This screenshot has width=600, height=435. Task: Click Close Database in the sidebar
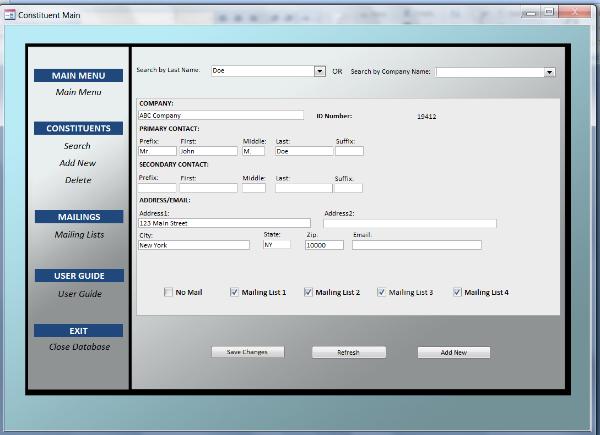[x=78, y=347]
